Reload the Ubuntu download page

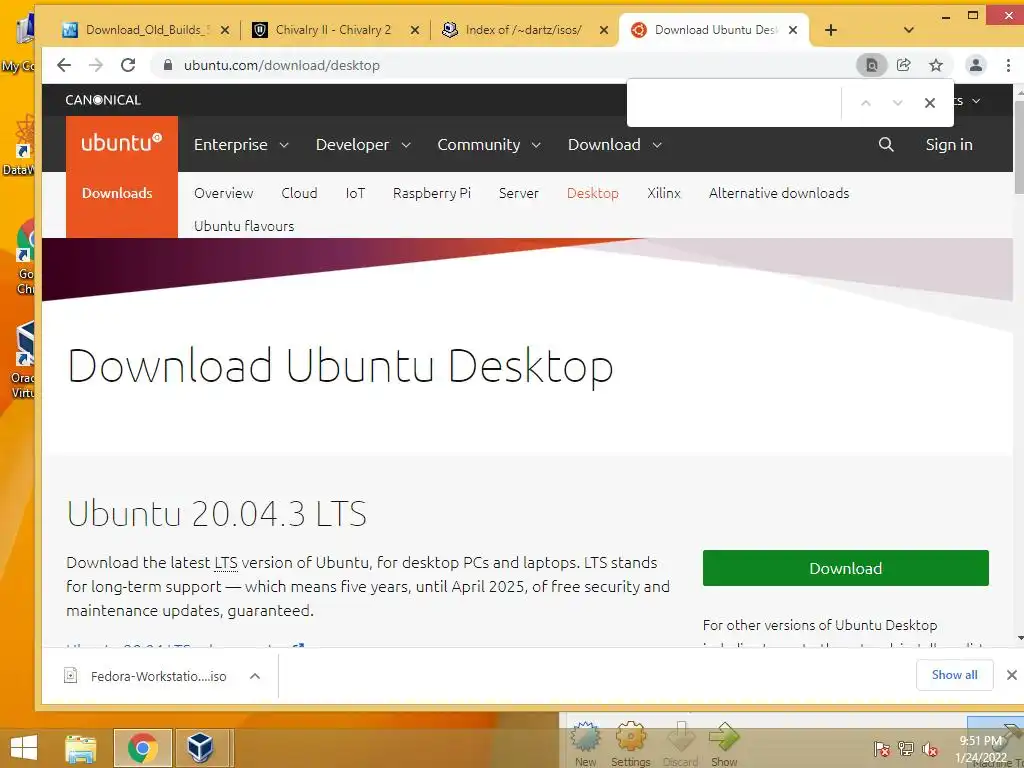click(128, 65)
